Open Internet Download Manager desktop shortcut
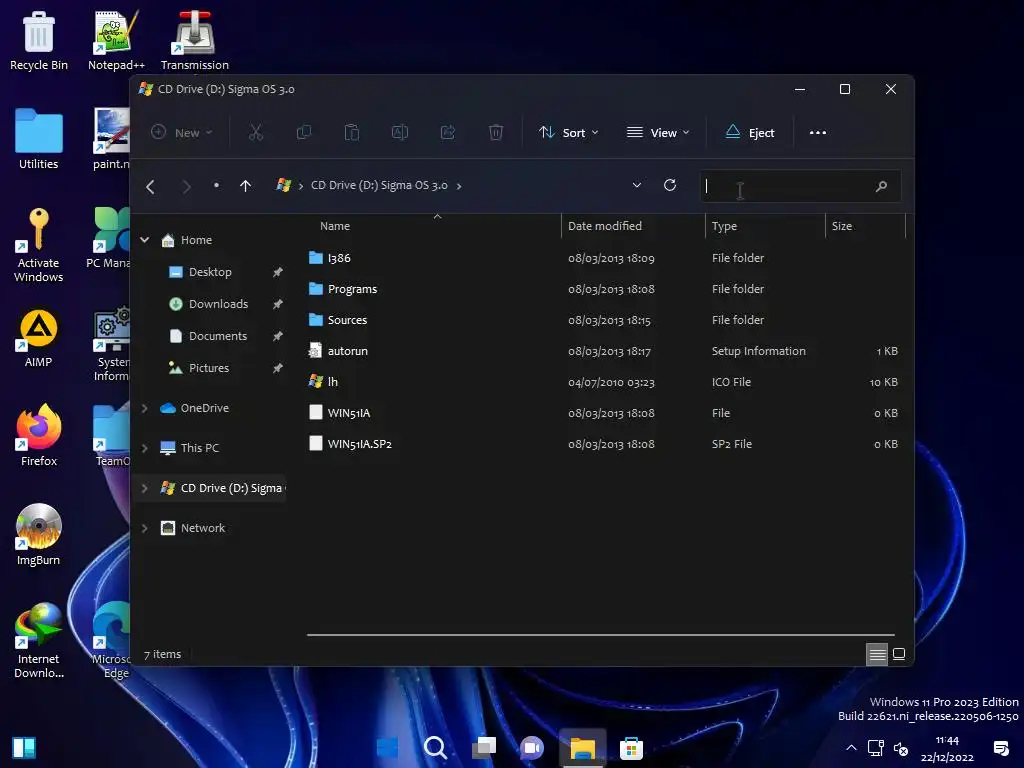 (39, 641)
